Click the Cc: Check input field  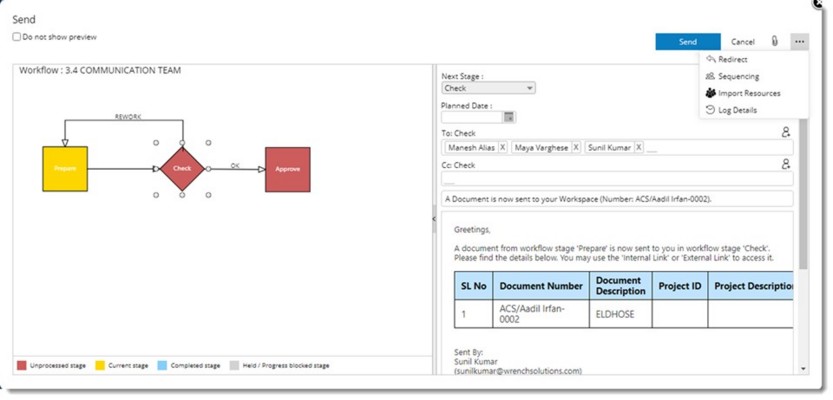(610, 180)
